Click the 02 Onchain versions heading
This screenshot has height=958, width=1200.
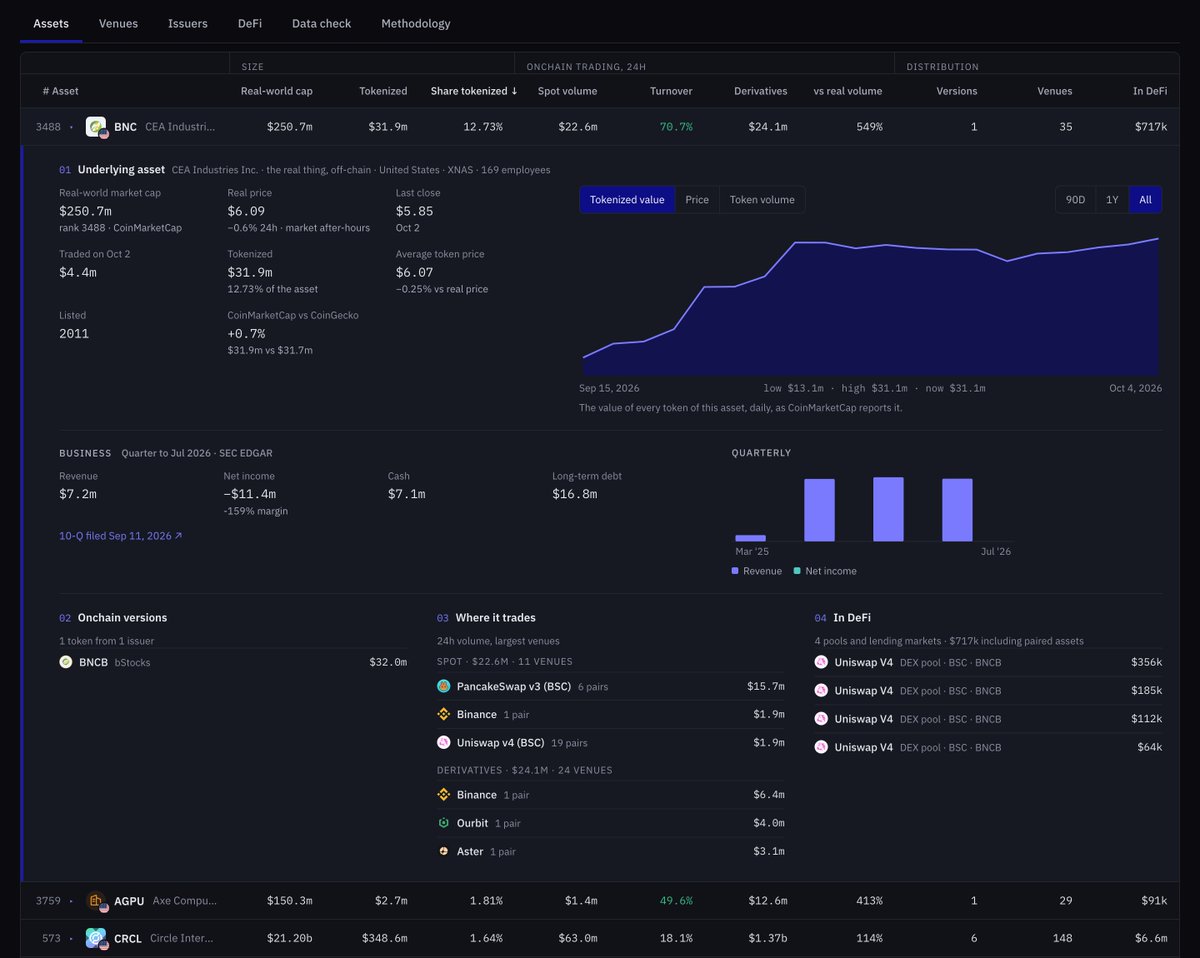(x=113, y=618)
